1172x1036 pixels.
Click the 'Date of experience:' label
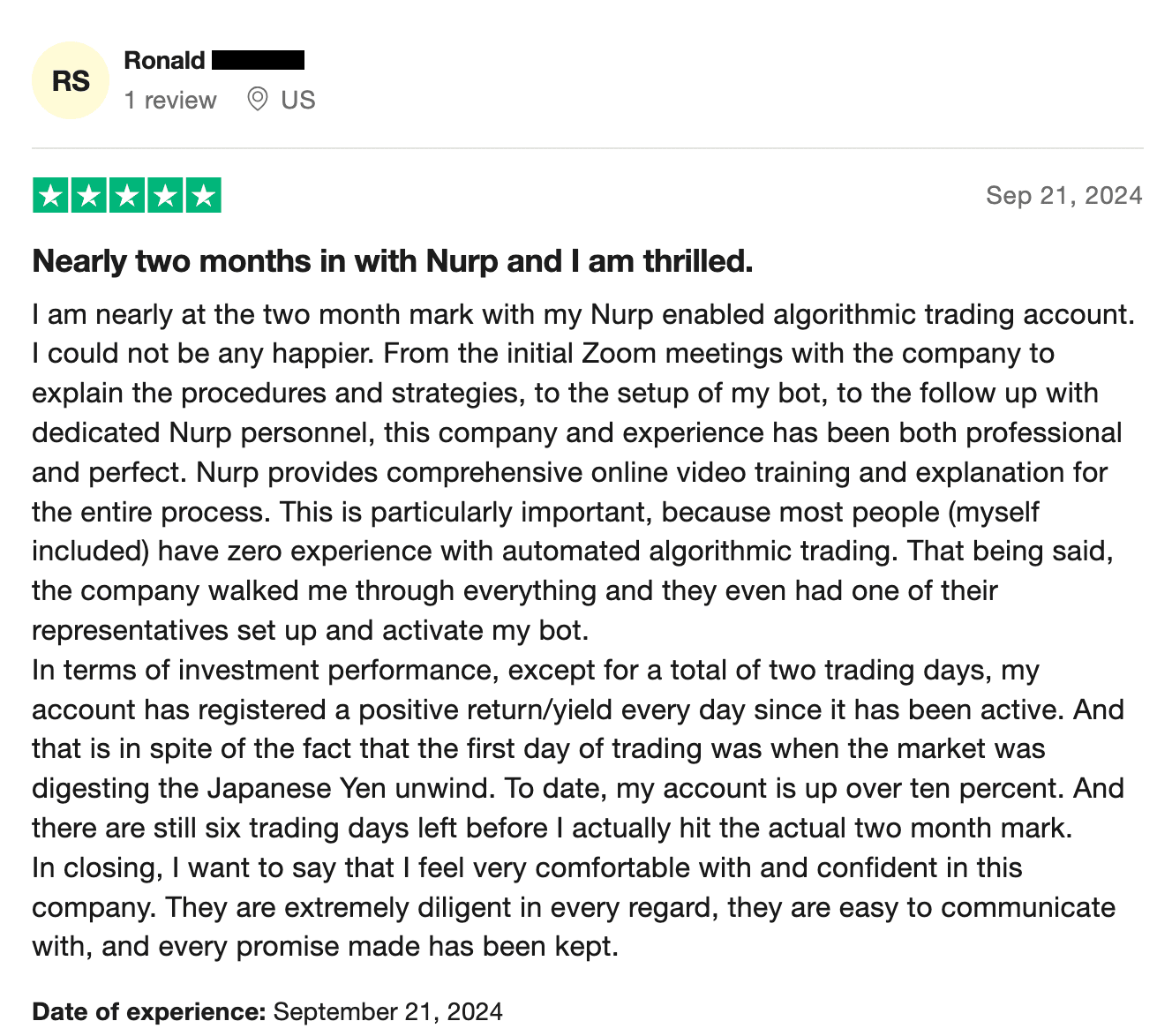pos(148,1011)
